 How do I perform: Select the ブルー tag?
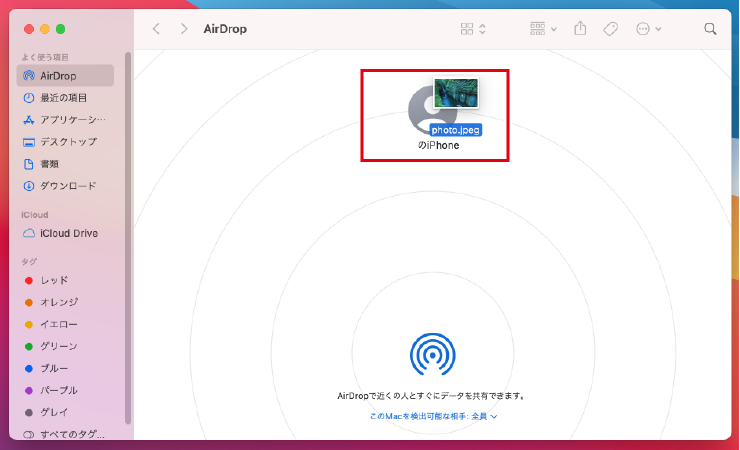pyautogui.click(x=65, y=368)
